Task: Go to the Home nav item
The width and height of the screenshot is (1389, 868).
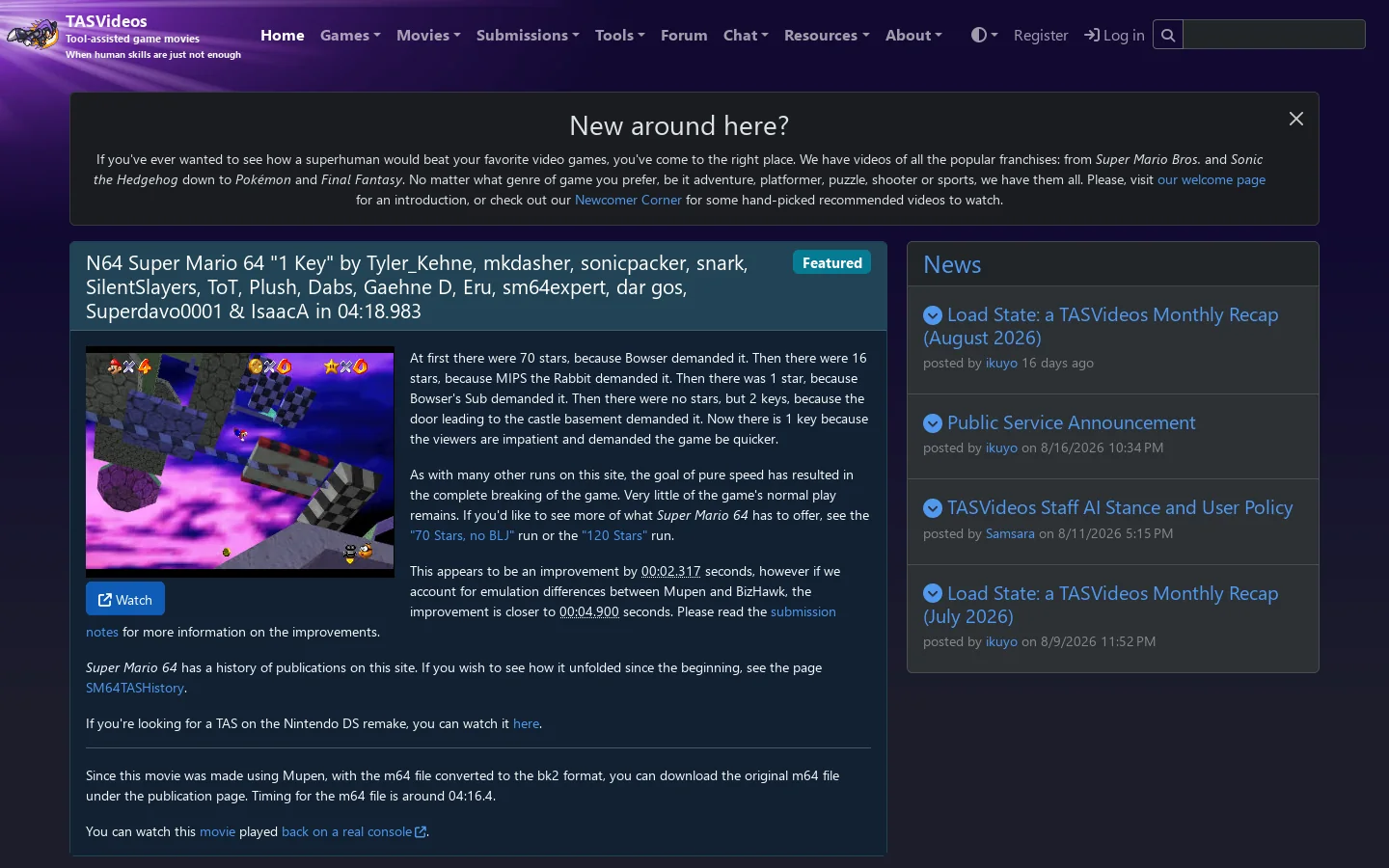Action: [283, 35]
